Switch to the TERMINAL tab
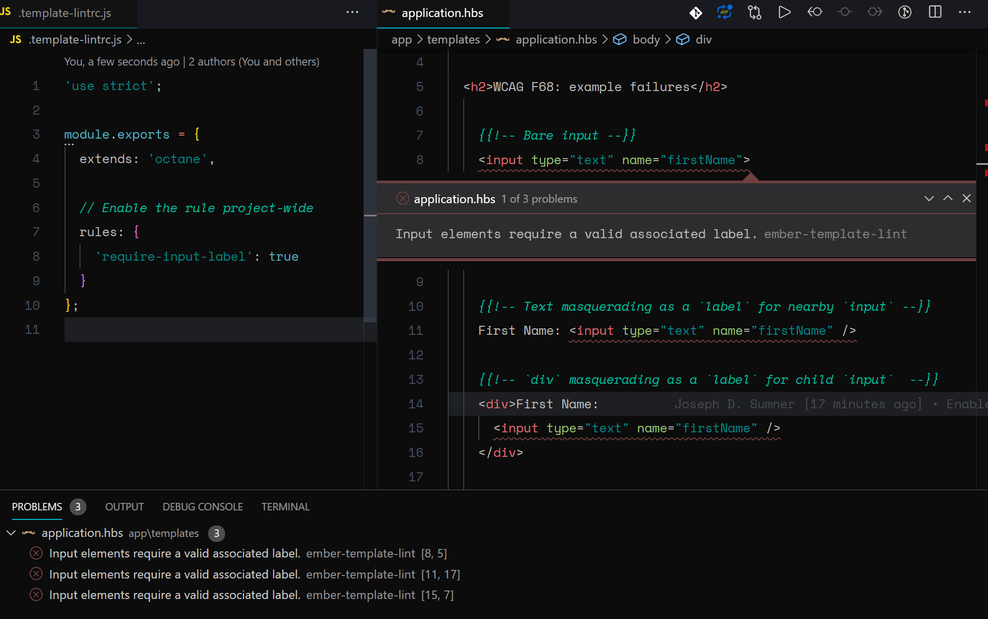Screen dimensions: 988x619 pyautogui.click(x=285, y=506)
